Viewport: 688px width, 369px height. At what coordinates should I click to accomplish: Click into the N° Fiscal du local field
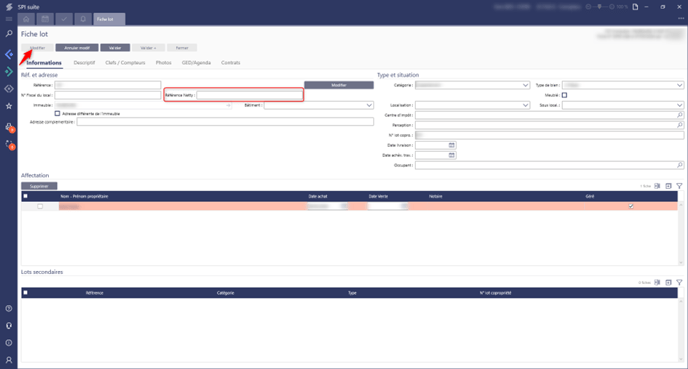(108, 95)
